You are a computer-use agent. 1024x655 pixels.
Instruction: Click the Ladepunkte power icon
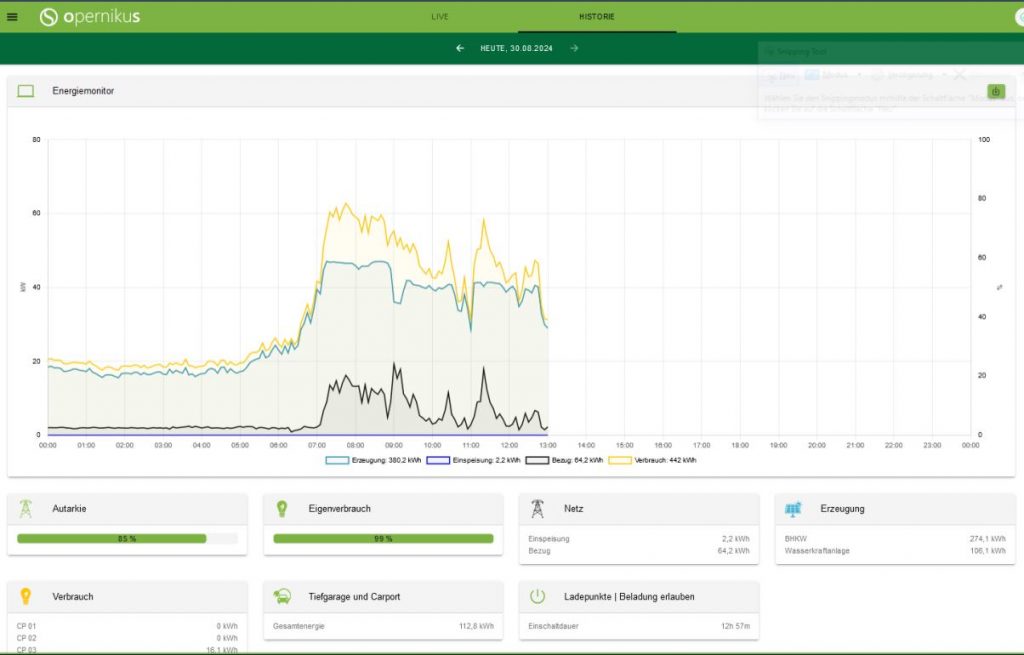(x=537, y=596)
